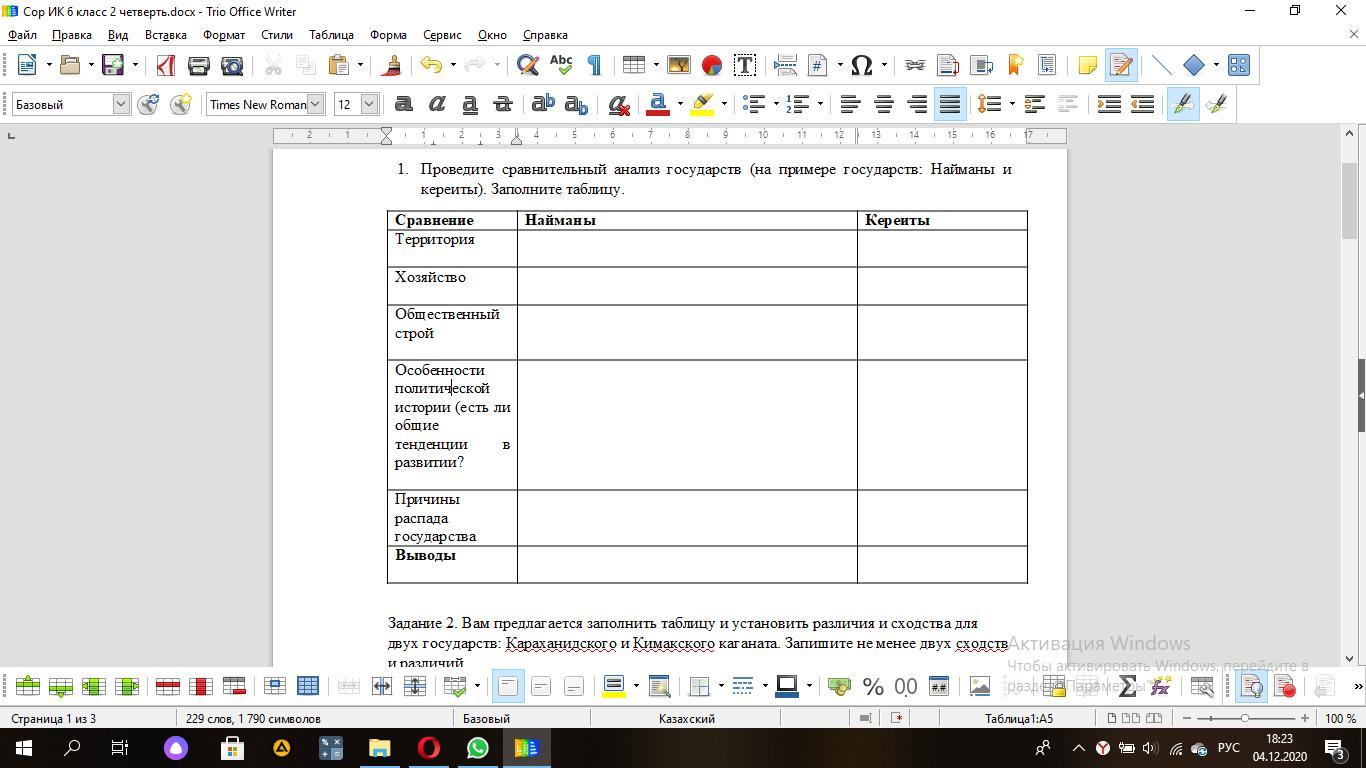
Task: Align text left
Action: [x=851, y=104]
